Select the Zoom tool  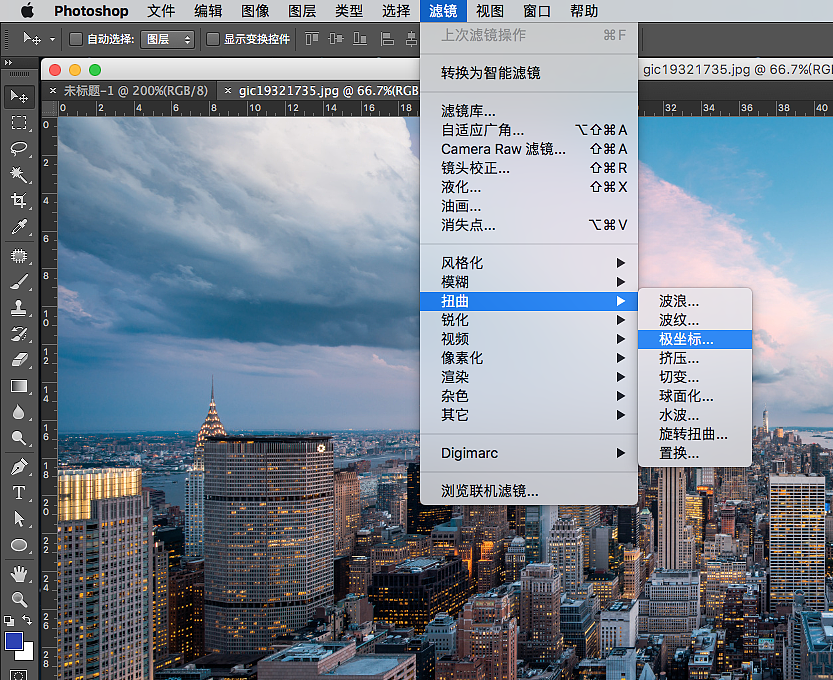(19, 600)
